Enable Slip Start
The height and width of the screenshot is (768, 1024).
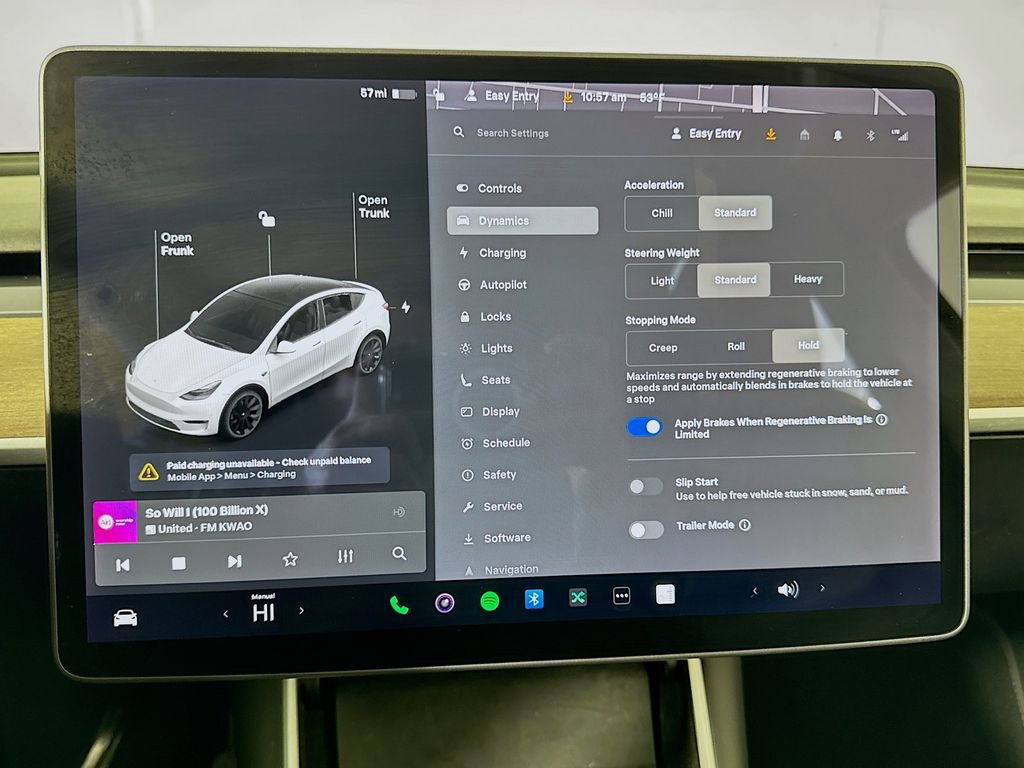coord(645,487)
